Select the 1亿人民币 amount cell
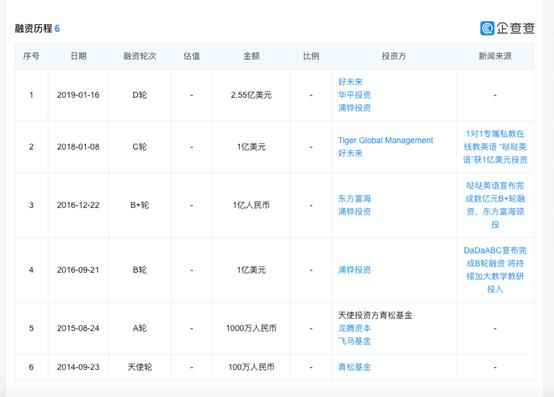Screen dimensions: 554x397 251,205
